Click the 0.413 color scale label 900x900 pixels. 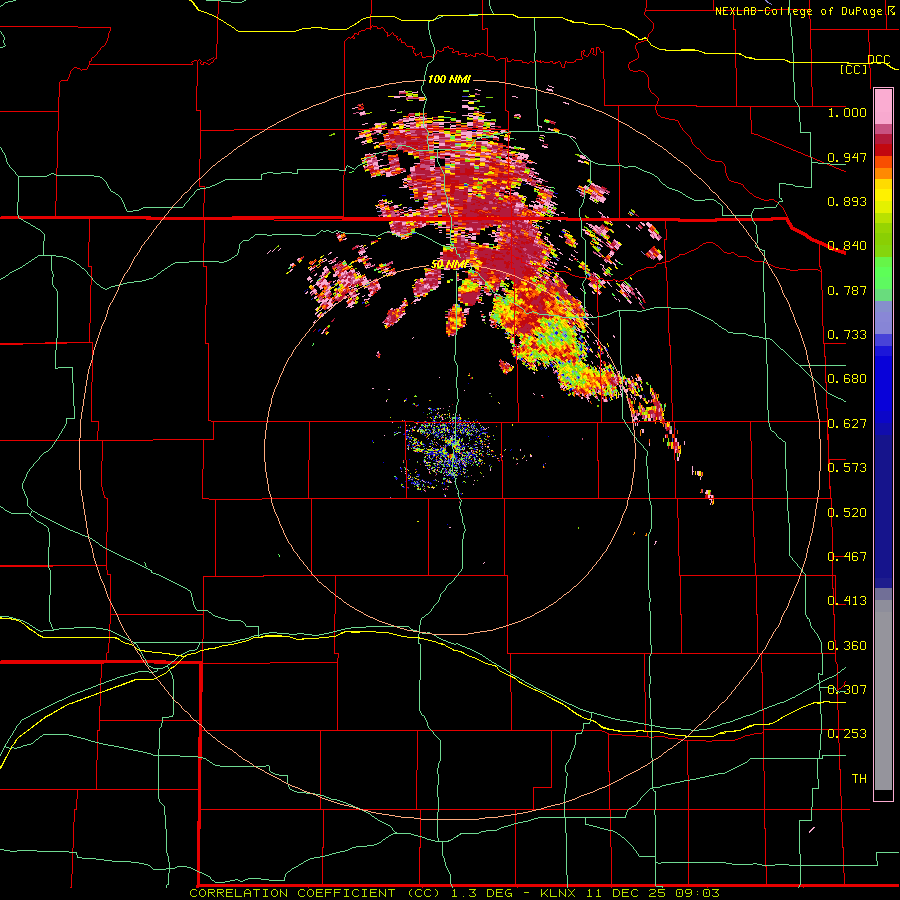(847, 601)
